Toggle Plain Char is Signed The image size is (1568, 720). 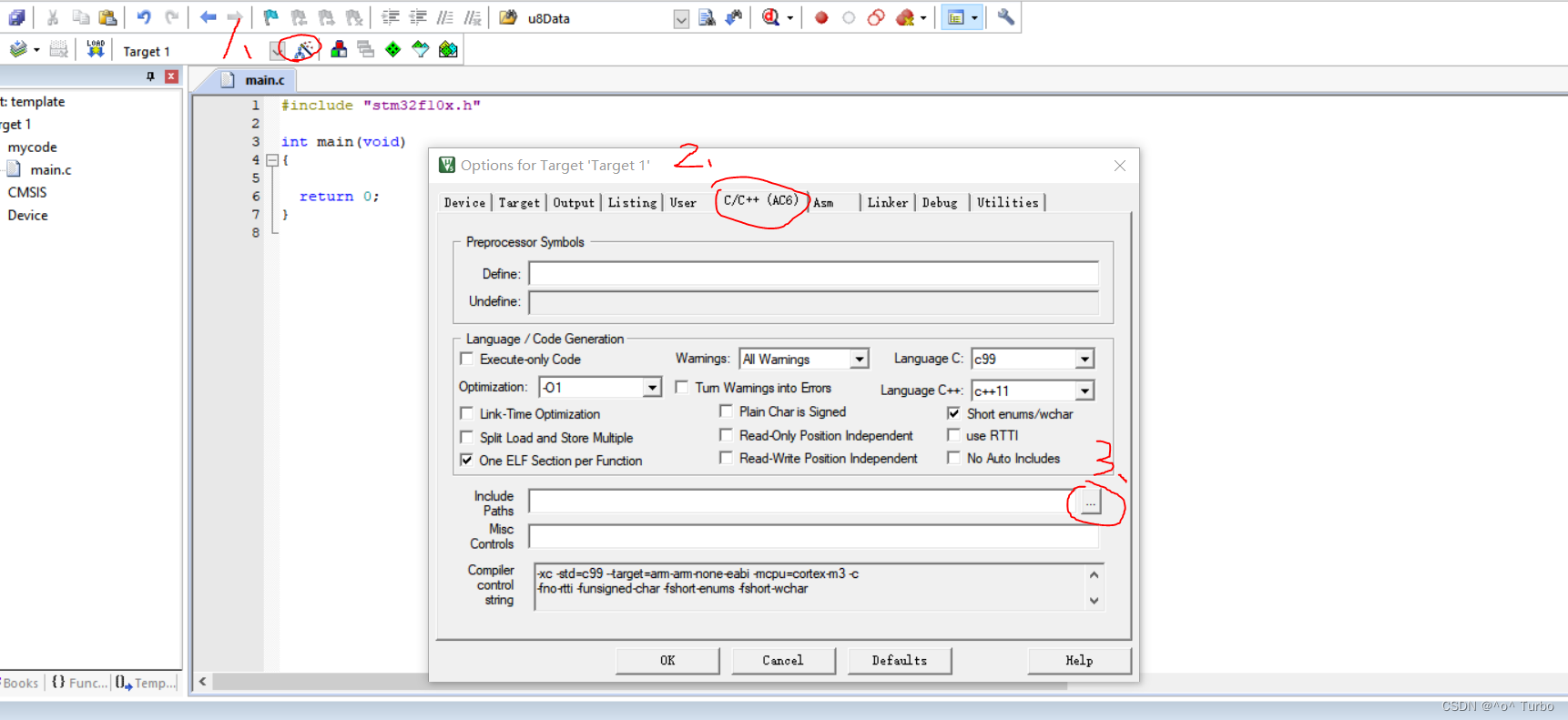click(x=726, y=411)
